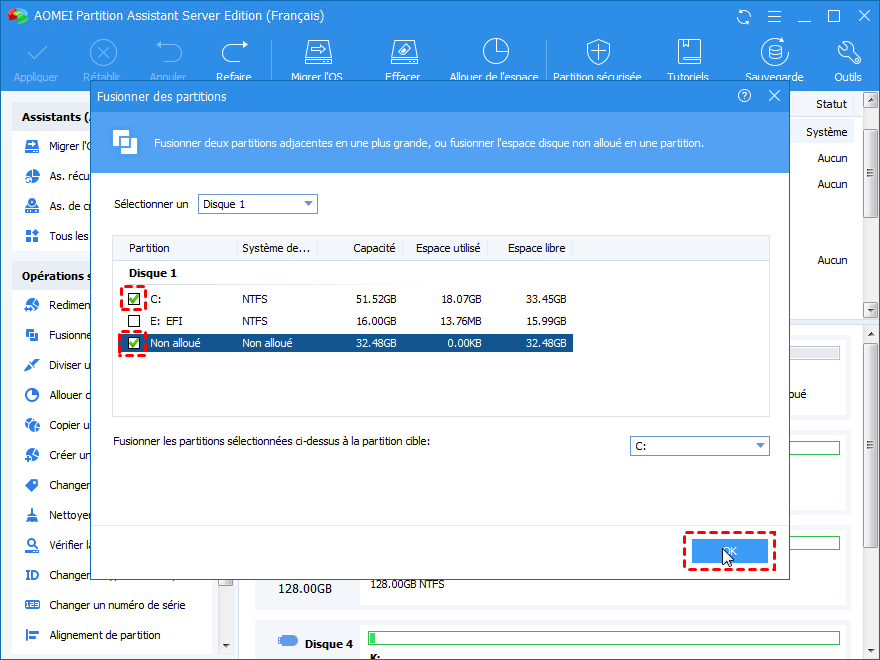Open the target partition C: dropdown

[x=700, y=446]
